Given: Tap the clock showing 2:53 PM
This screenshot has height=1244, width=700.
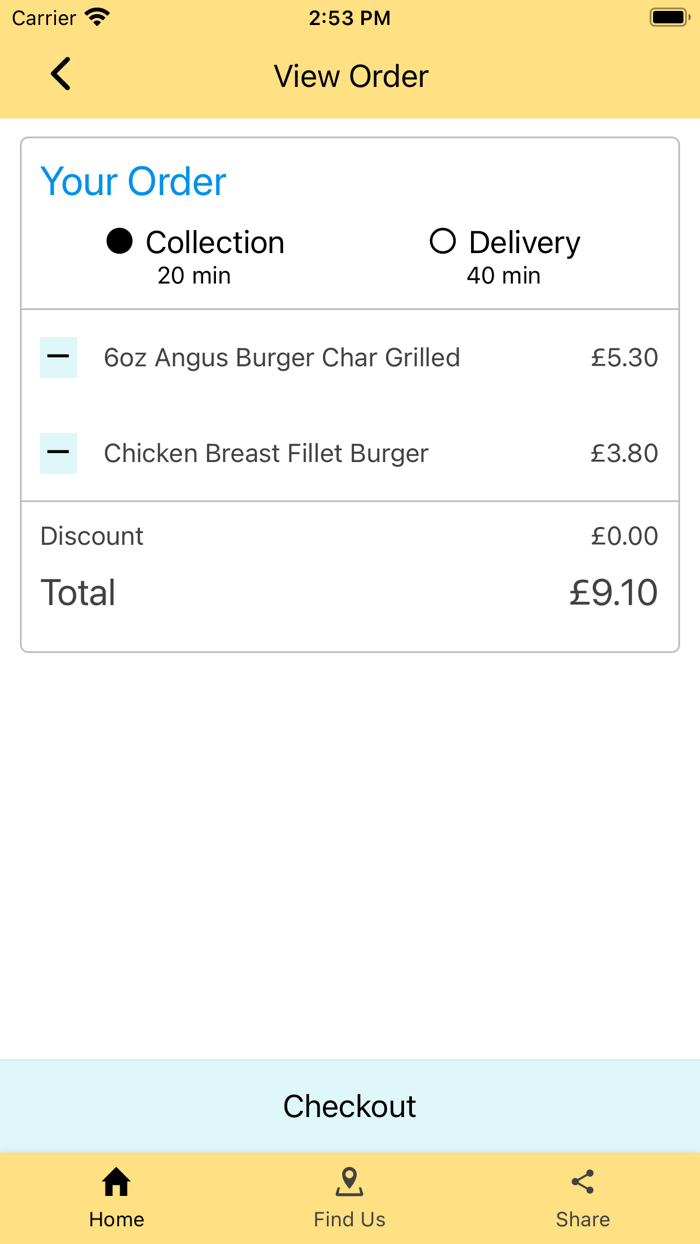Looking at the screenshot, I should point(349,17).
